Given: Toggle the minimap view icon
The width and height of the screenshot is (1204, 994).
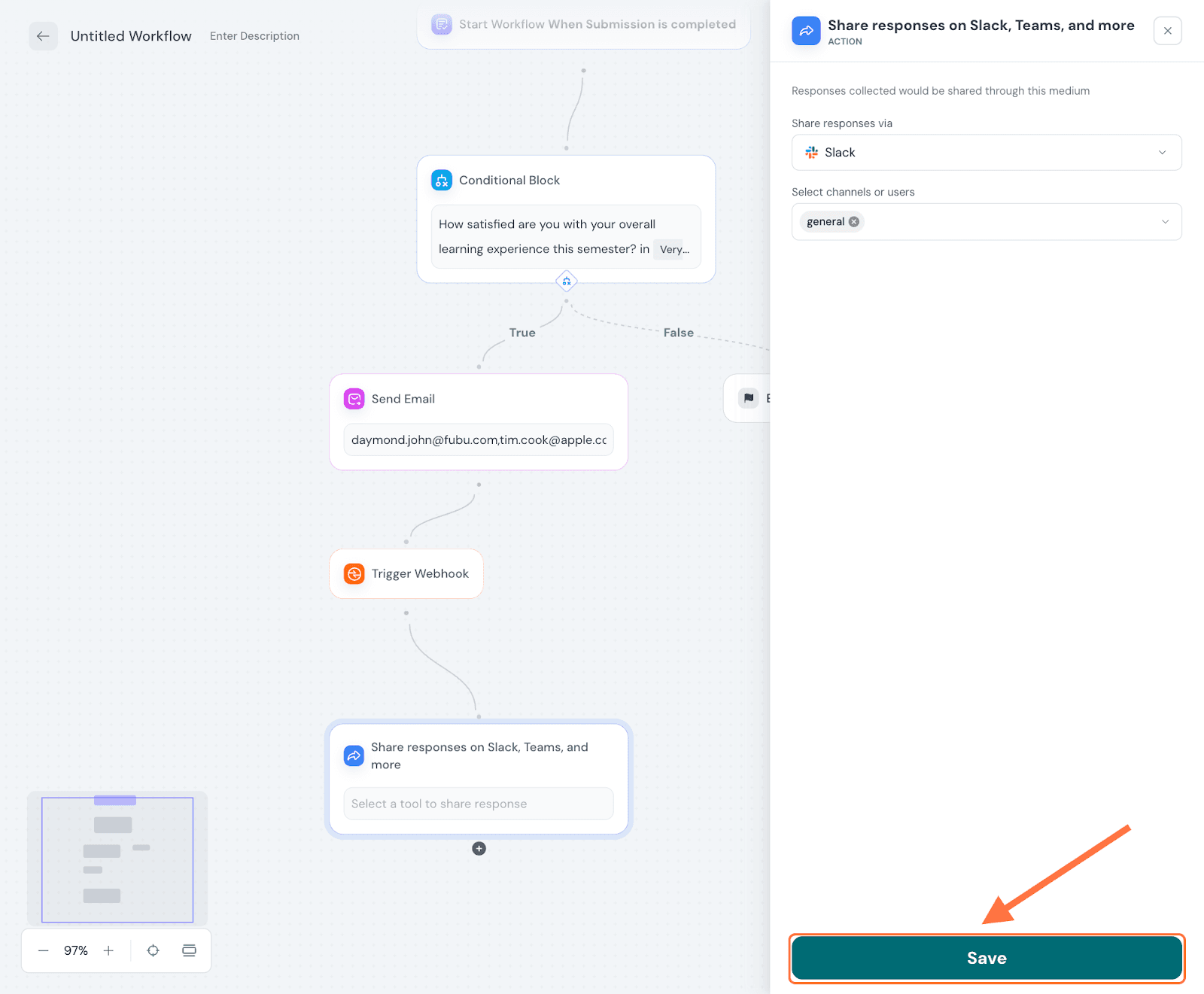Looking at the screenshot, I should pyautogui.click(x=189, y=951).
